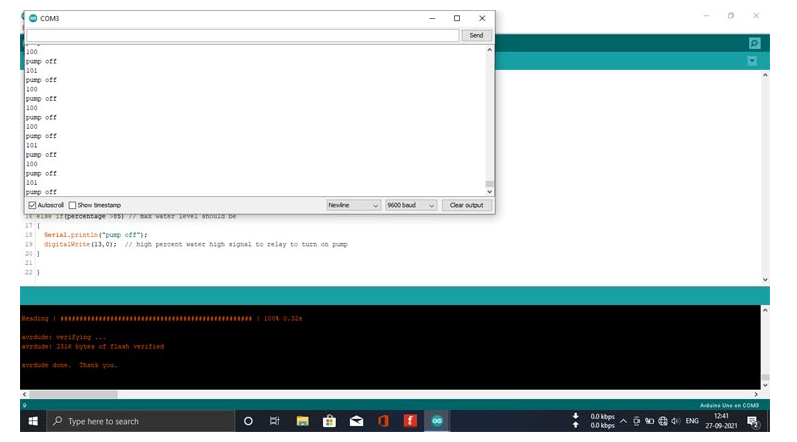797x442 pixels.
Task: Open the Mail app on taskbar
Action: click(356, 421)
